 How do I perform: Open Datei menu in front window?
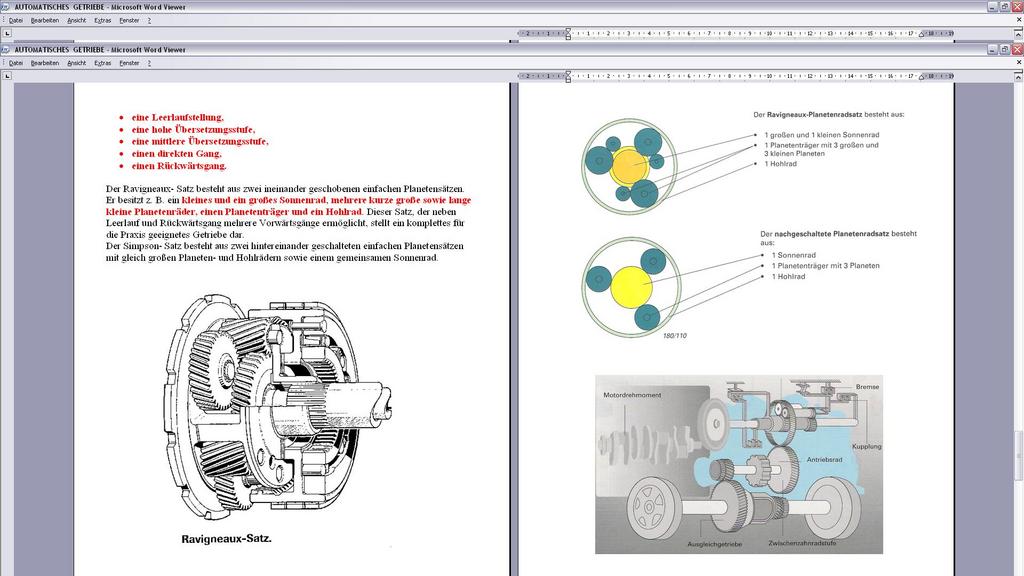pyautogui.click(x=16, y=63)
